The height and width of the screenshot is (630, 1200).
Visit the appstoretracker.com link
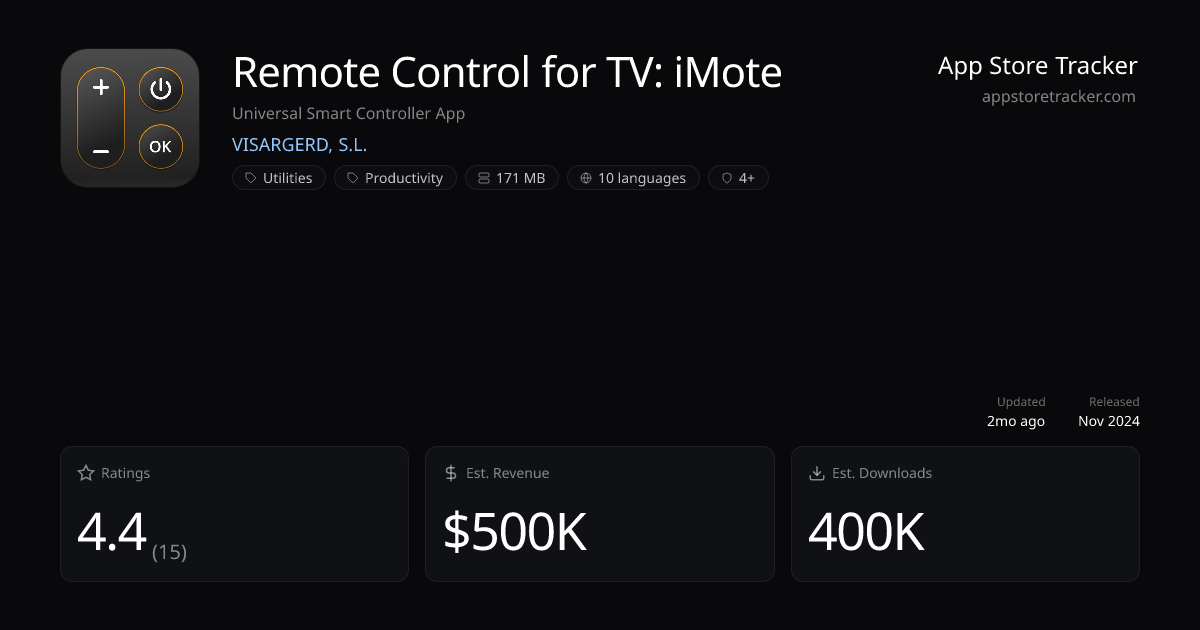click(x=1058, y=97)
